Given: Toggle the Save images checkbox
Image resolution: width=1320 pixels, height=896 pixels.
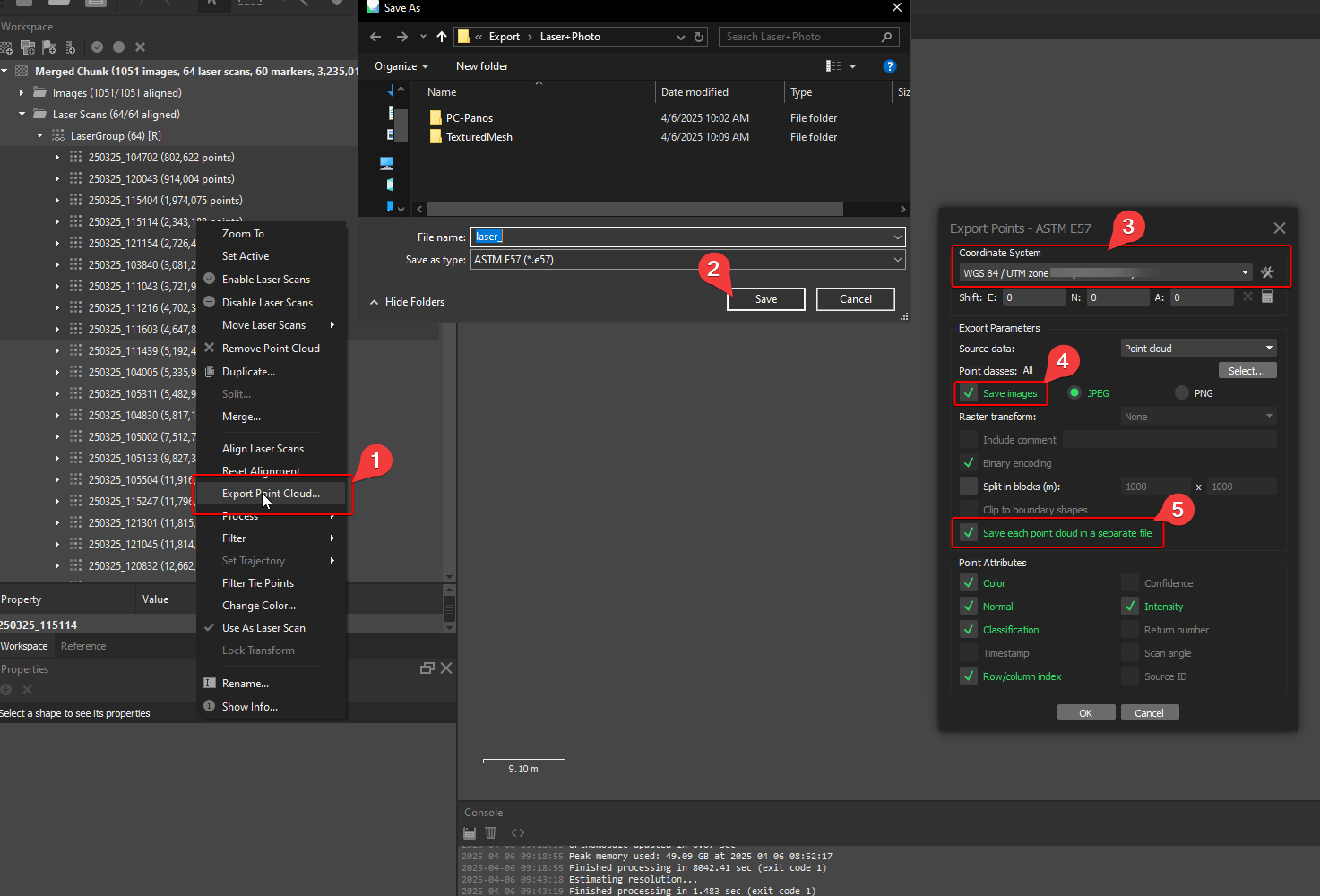Looking at the screenshot, I should click(969, 392).
